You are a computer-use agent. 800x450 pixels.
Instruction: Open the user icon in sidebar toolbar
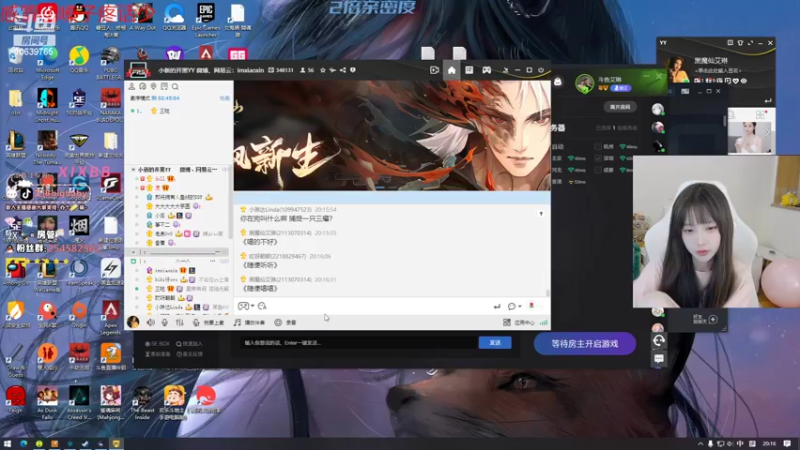click(x=132, y=87)
